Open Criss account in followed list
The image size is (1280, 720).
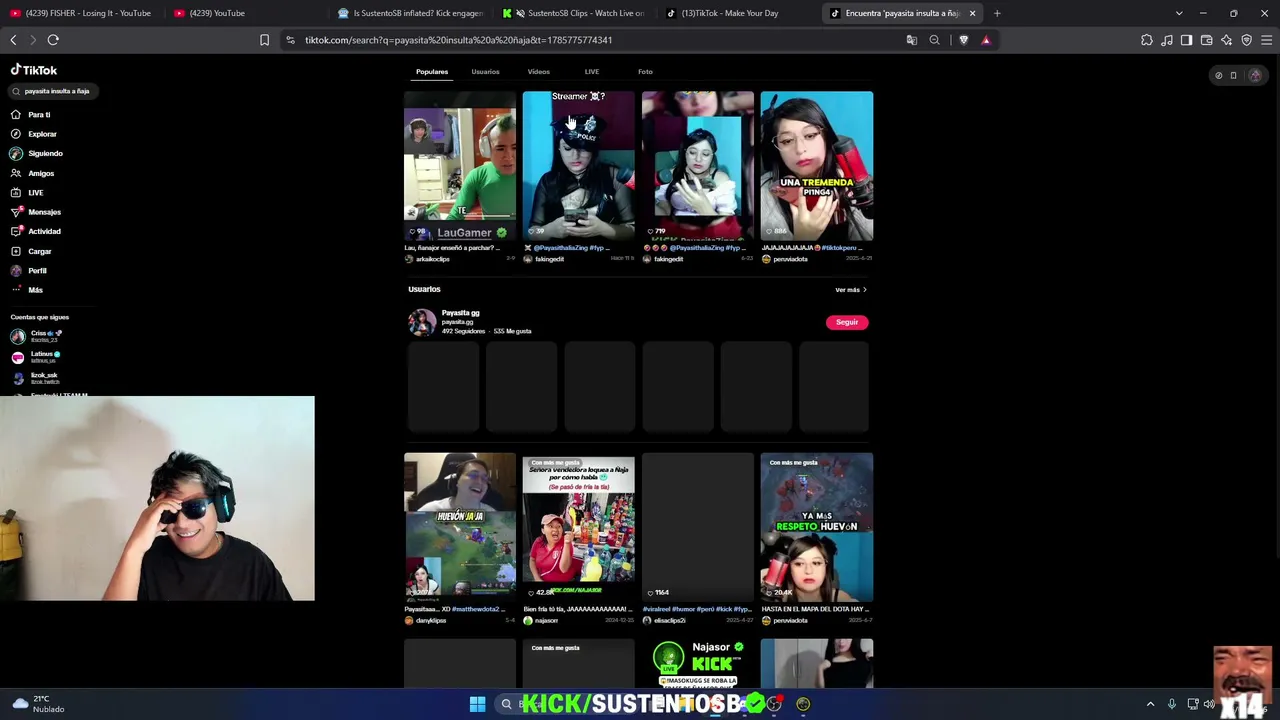38,336
